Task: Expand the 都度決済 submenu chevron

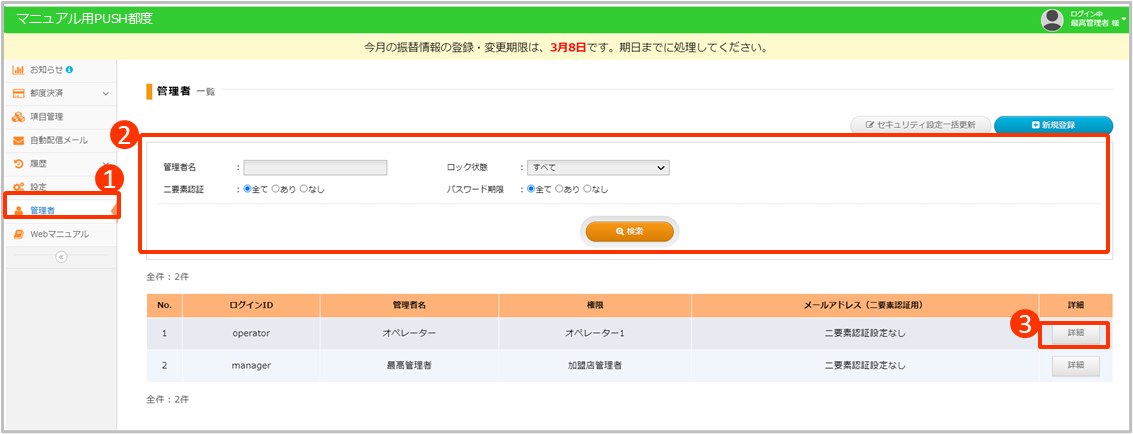Action: click(106, 94)
